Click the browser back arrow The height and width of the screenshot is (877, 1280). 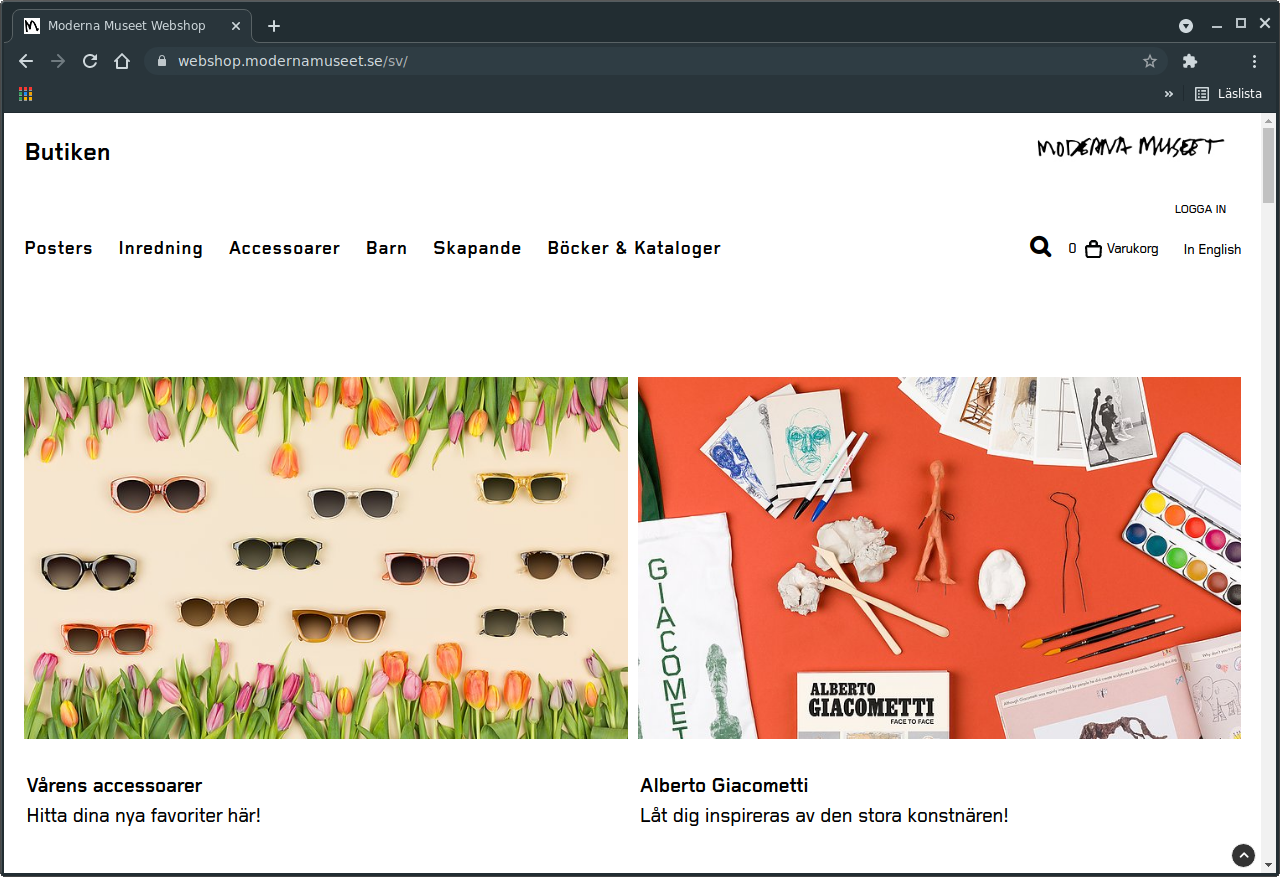coord(26,61)
